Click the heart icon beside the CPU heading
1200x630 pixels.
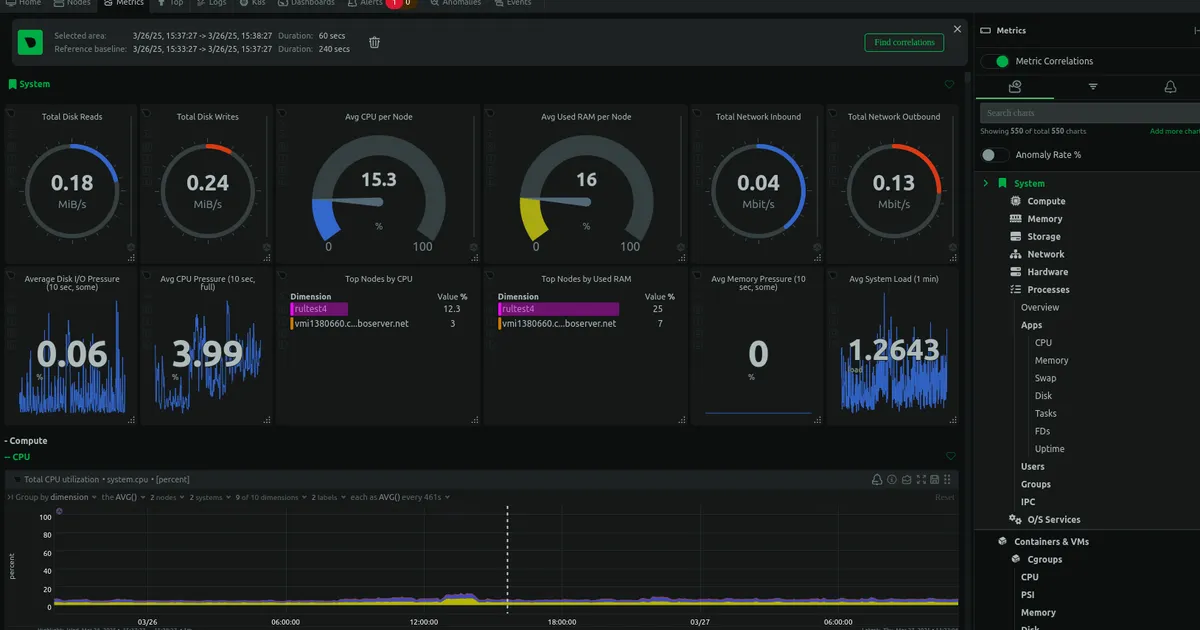click(950, 456)
